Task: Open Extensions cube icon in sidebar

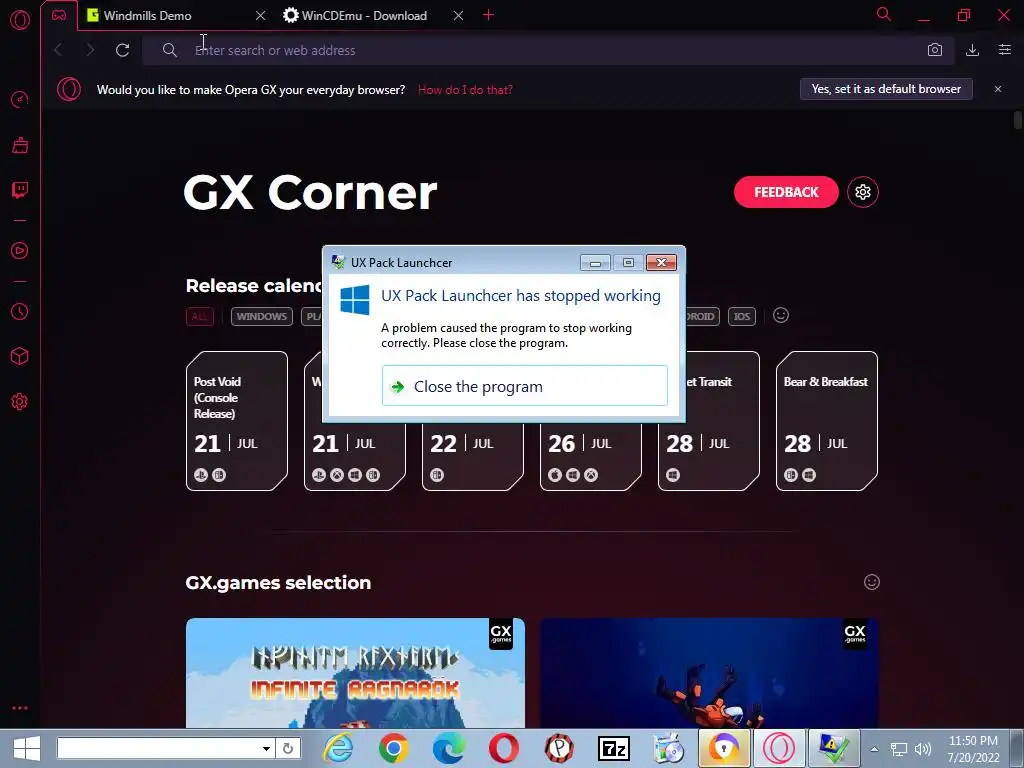Action: pyautogui.click(x=20, y=356)
